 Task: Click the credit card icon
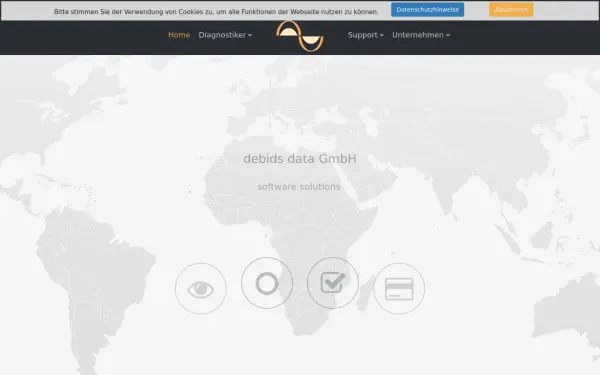[399, 289]
